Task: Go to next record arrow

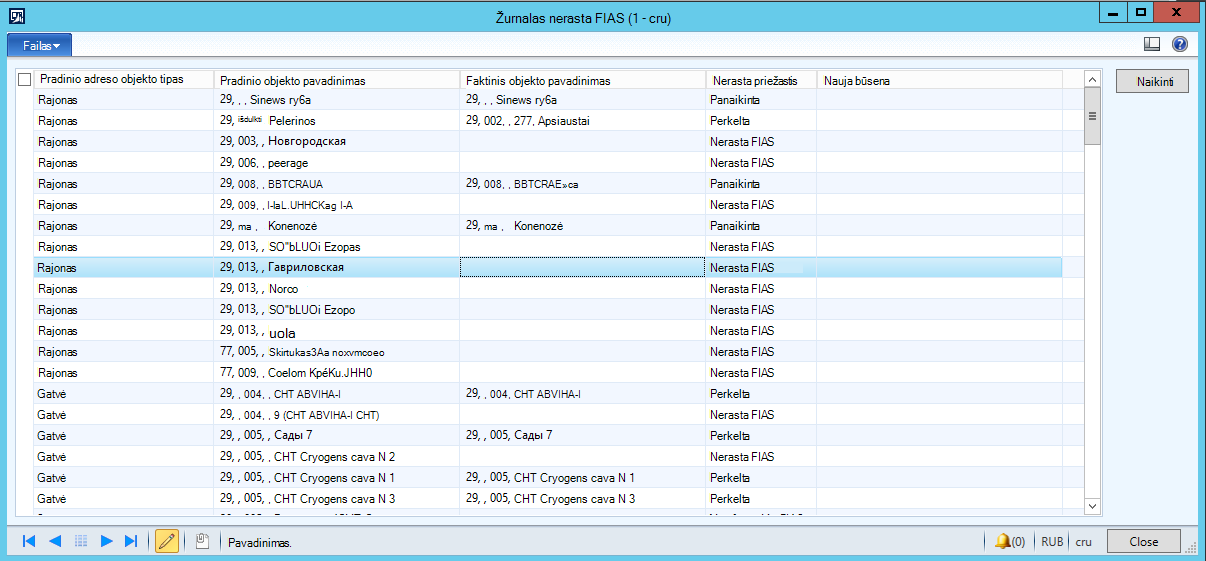Action: (x=106, y=541)
